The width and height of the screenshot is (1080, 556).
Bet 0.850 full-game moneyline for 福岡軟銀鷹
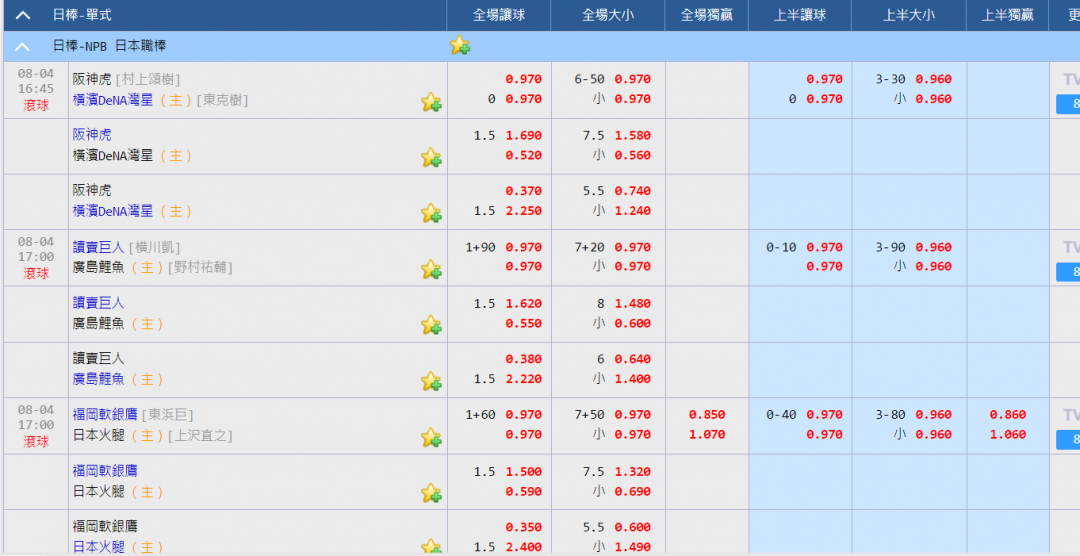(707, 415)
